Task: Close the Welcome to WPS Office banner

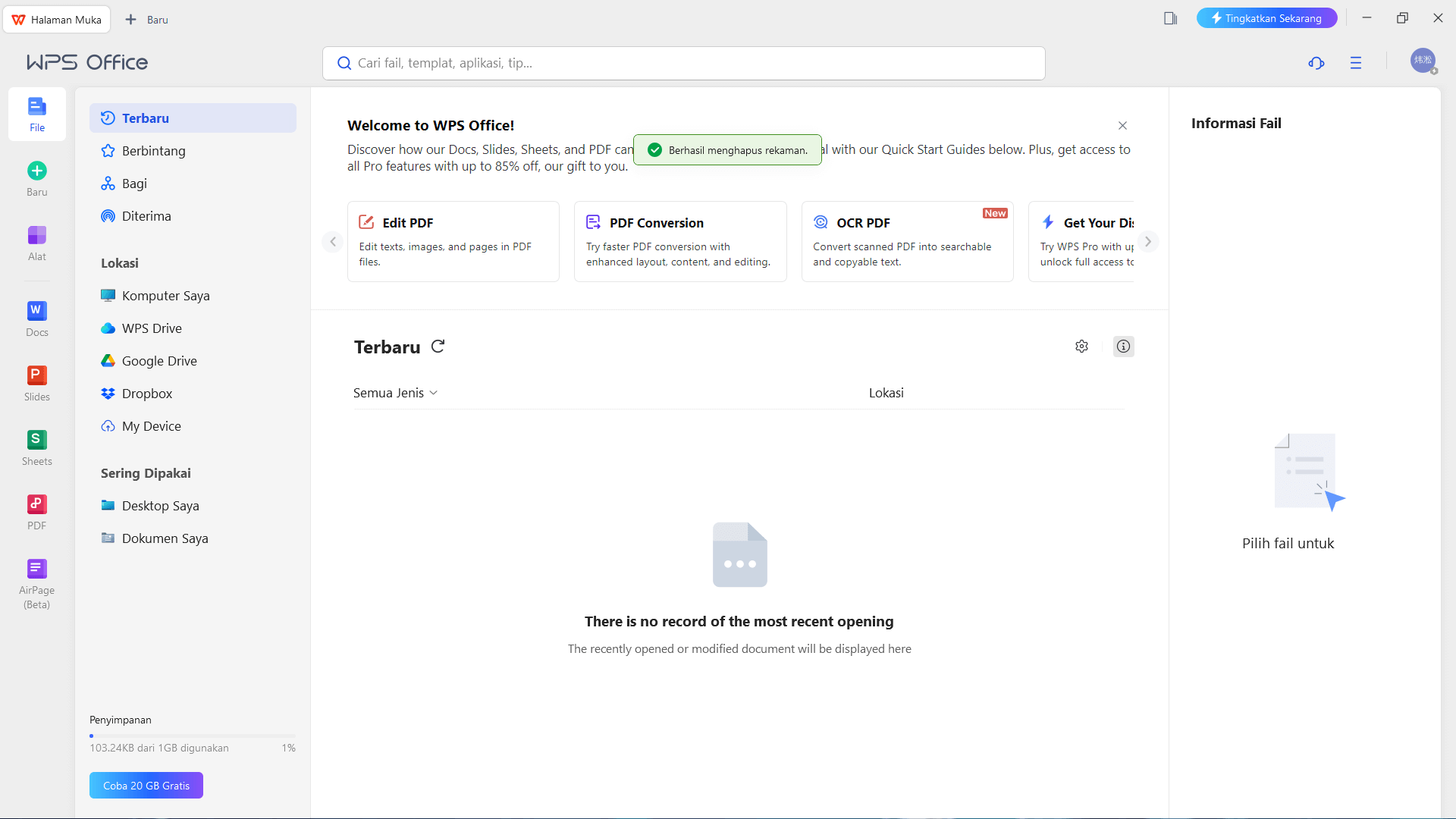Action: pyautogui.click(x=1122, y=126)
